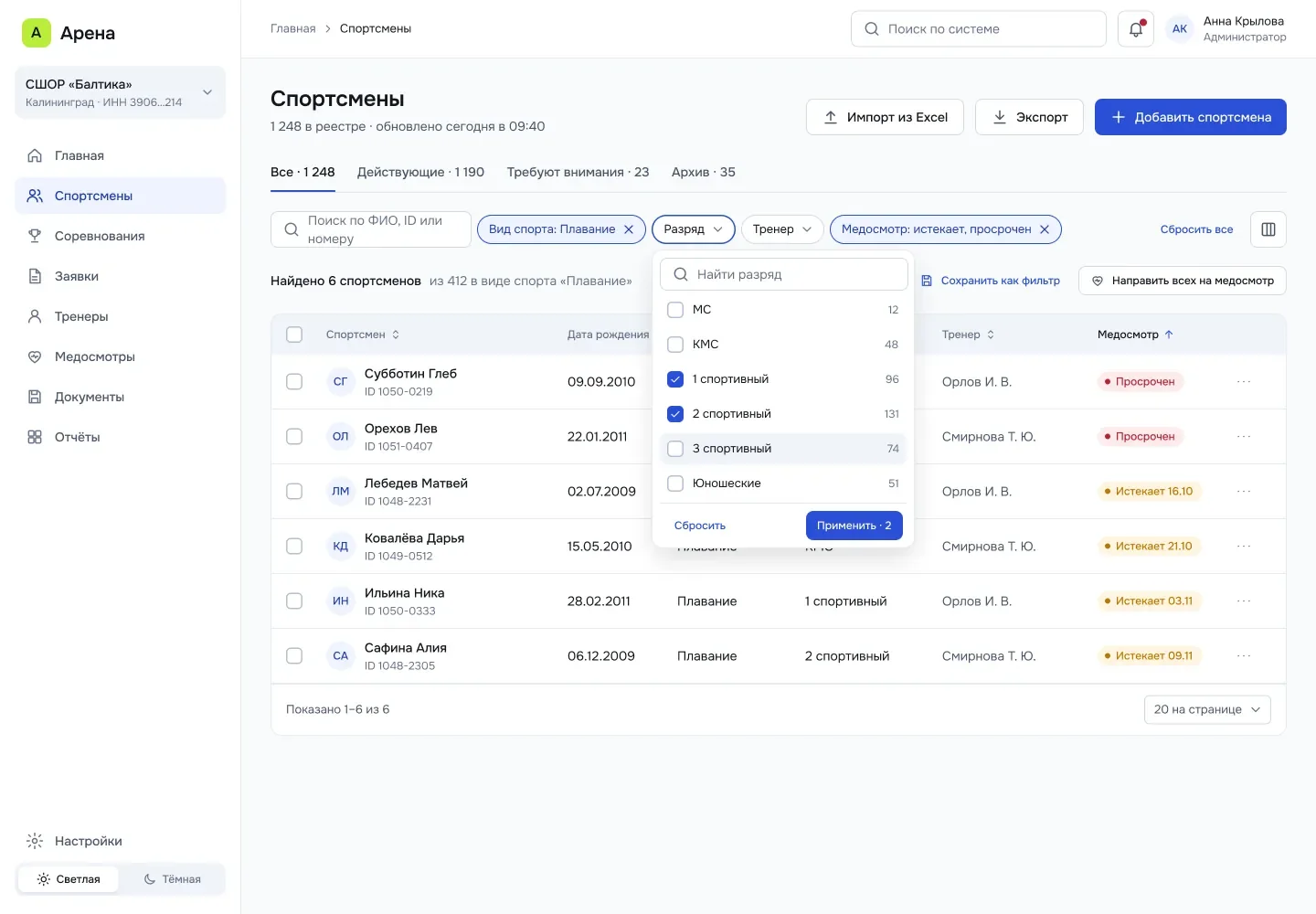Switch to the Требуют внимания tab
The image size is (1316, 914).
[x=578, y=172]
